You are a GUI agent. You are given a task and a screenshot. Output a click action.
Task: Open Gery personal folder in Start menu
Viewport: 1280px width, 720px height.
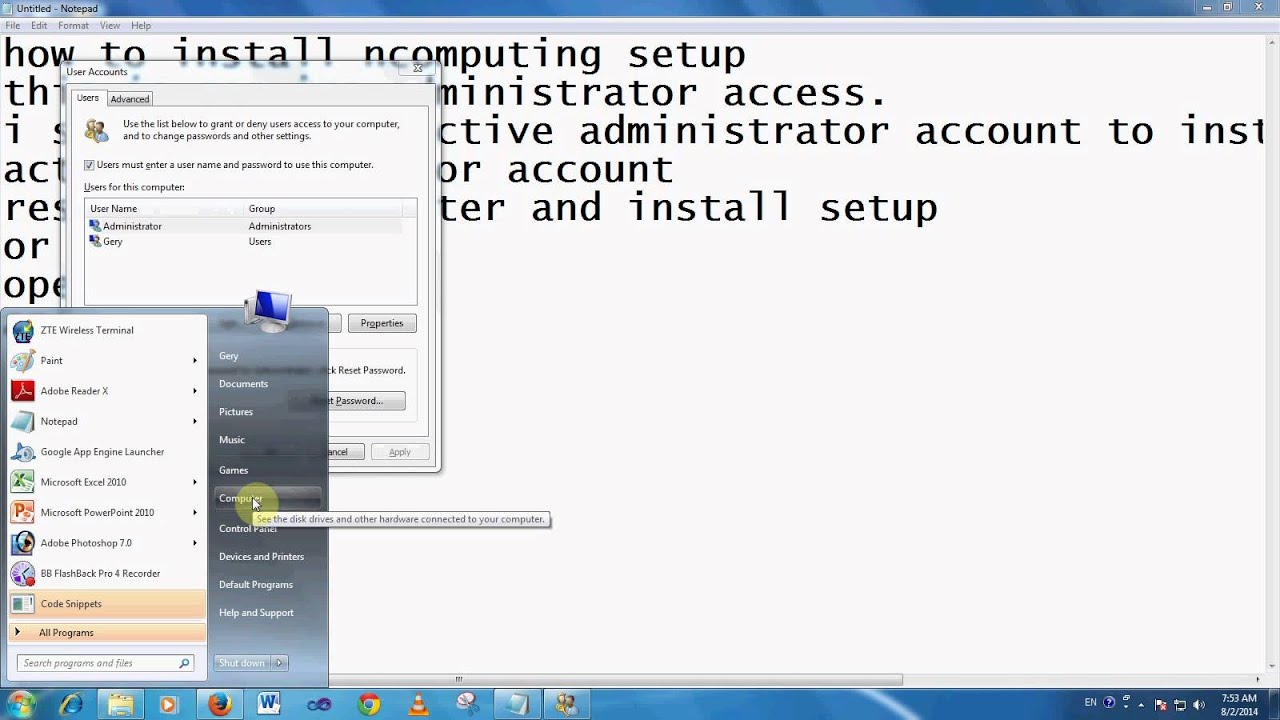tap(229, 356)
